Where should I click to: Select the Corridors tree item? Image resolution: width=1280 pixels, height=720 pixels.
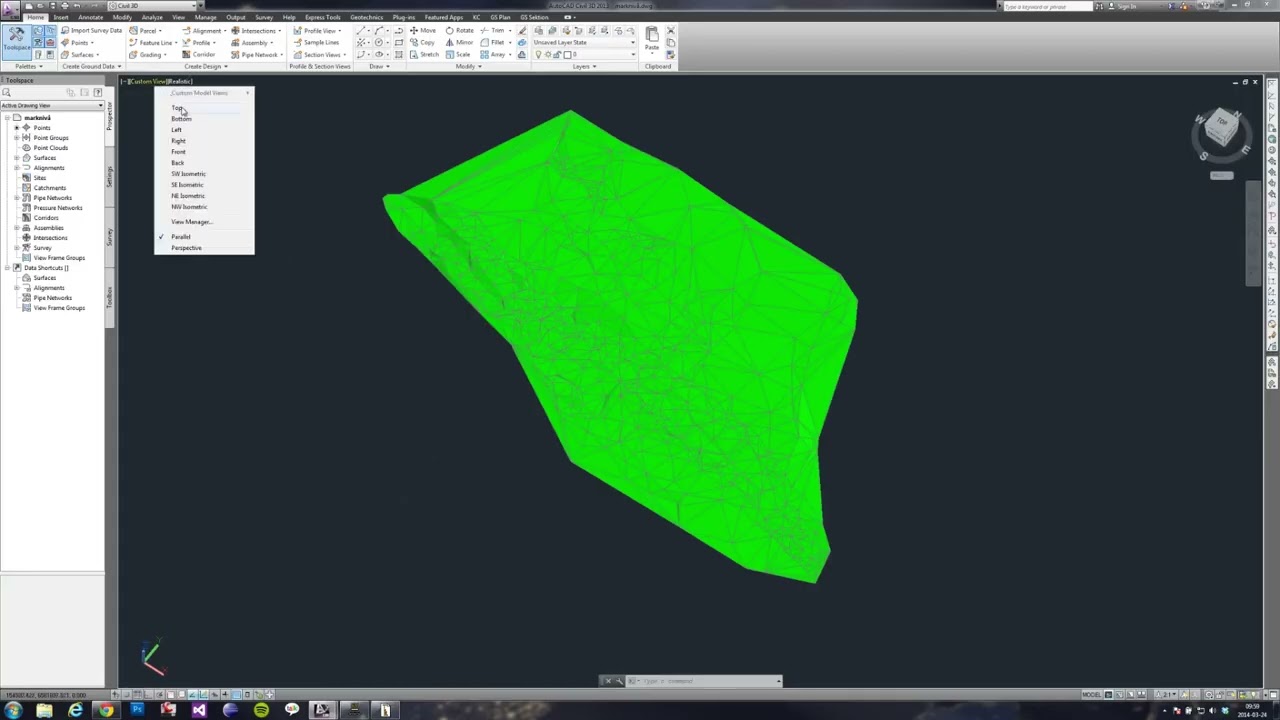pyautogui.click(x=46, y=218)
